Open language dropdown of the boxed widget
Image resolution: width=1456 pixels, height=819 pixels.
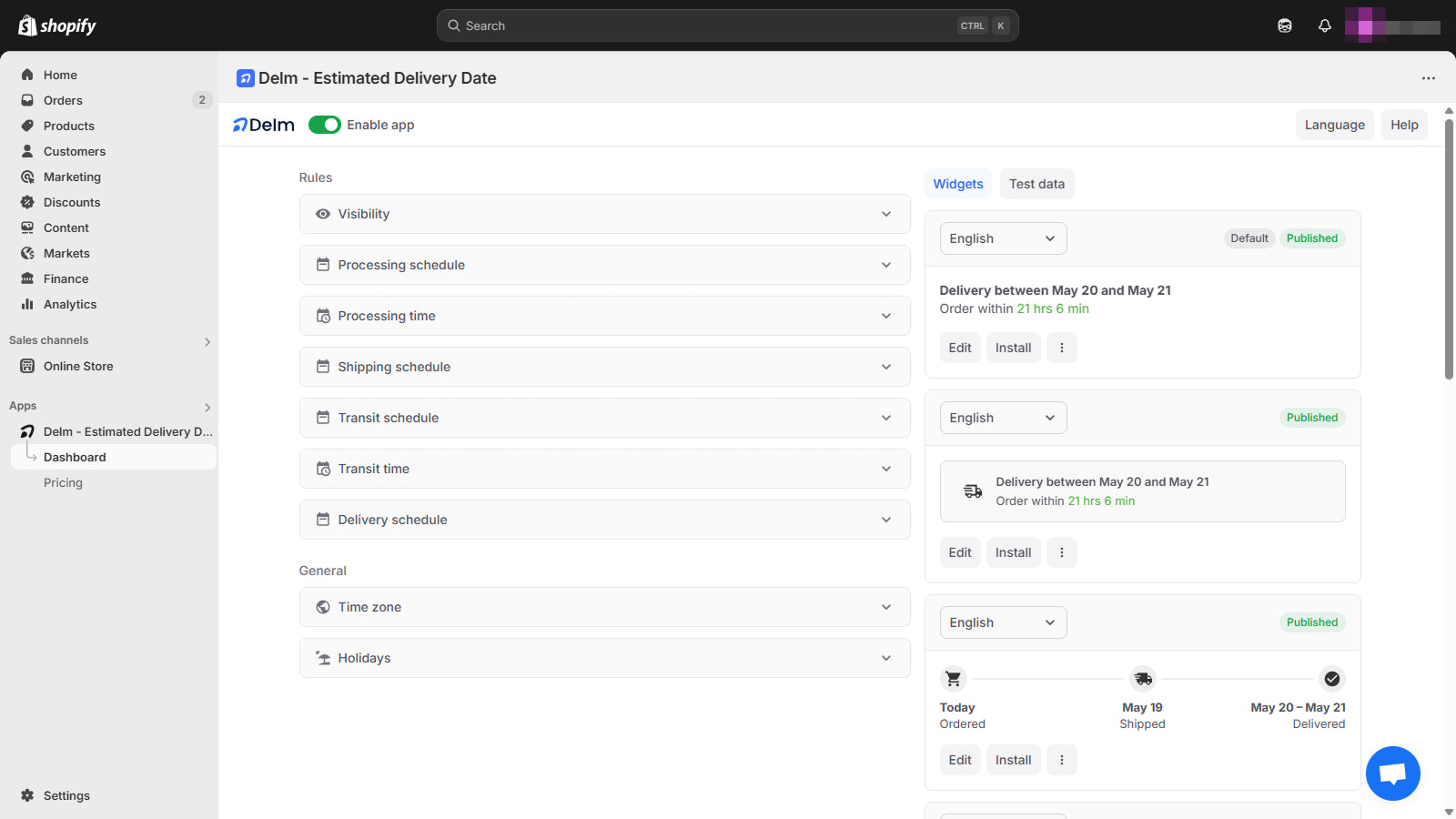pyautogui.click(x=1003, y=418)
